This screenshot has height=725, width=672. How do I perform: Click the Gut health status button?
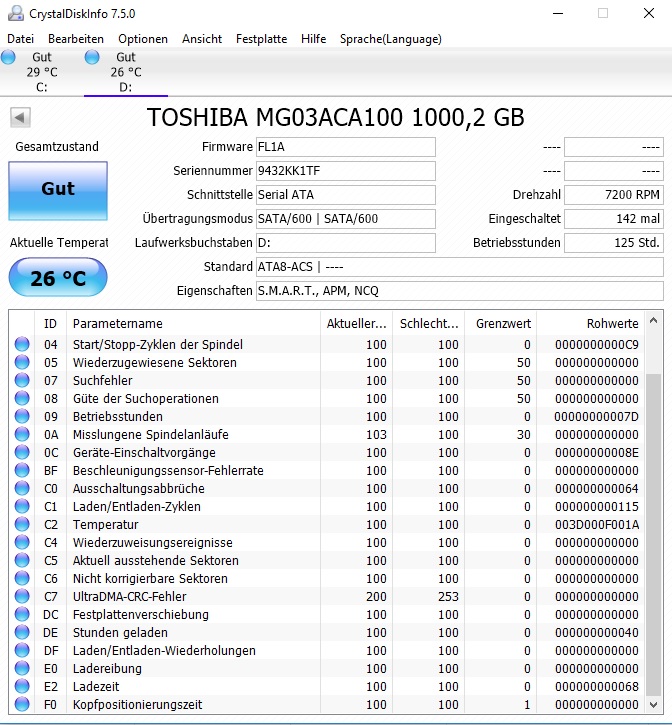point(58,190)
